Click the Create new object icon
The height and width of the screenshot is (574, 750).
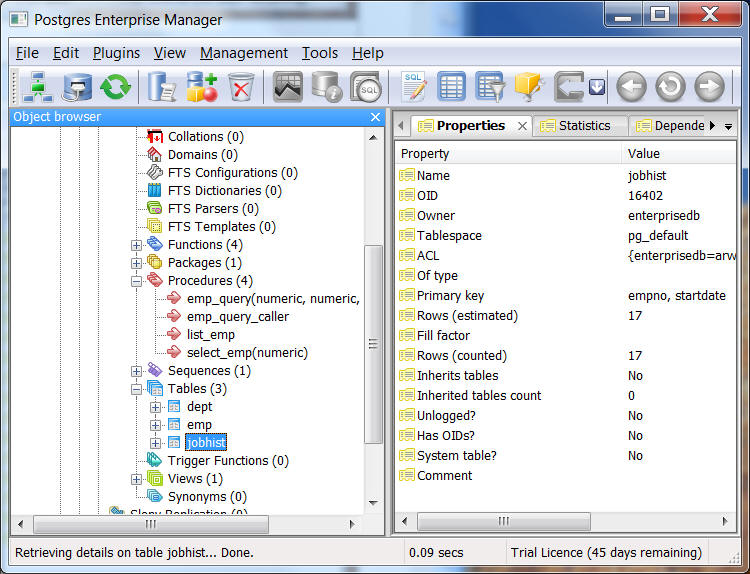coord(201,87)
